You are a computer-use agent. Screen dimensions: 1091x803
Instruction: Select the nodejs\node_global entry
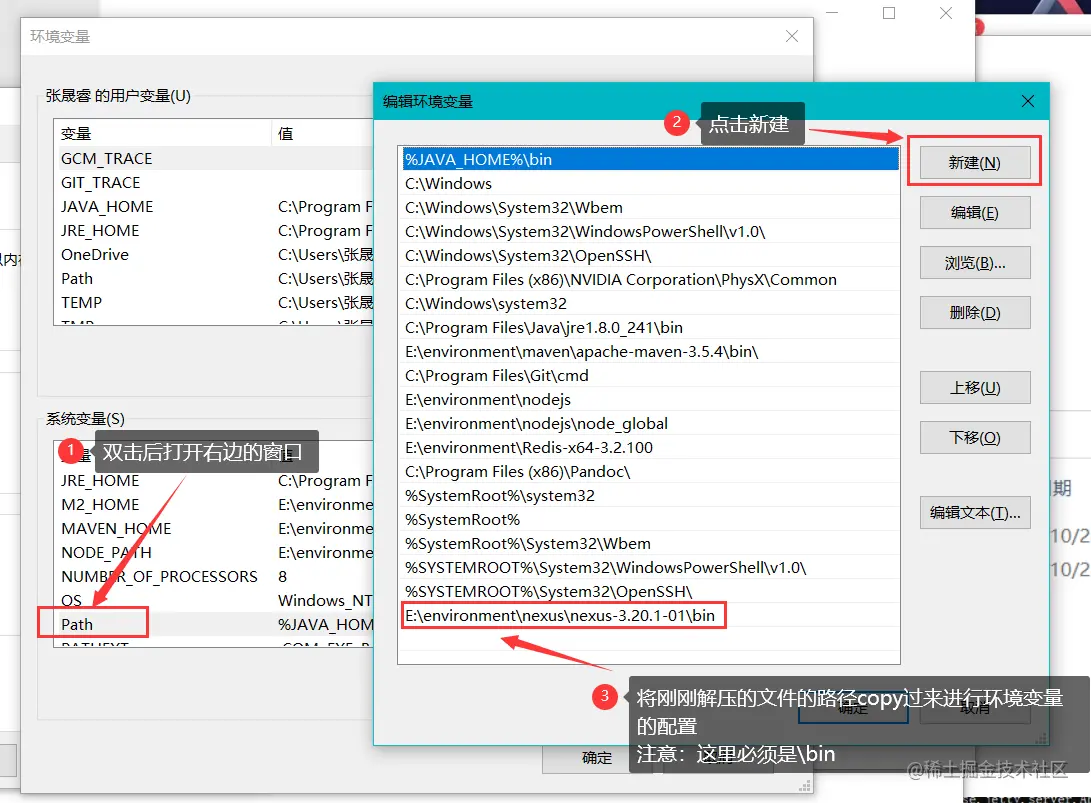650,424
